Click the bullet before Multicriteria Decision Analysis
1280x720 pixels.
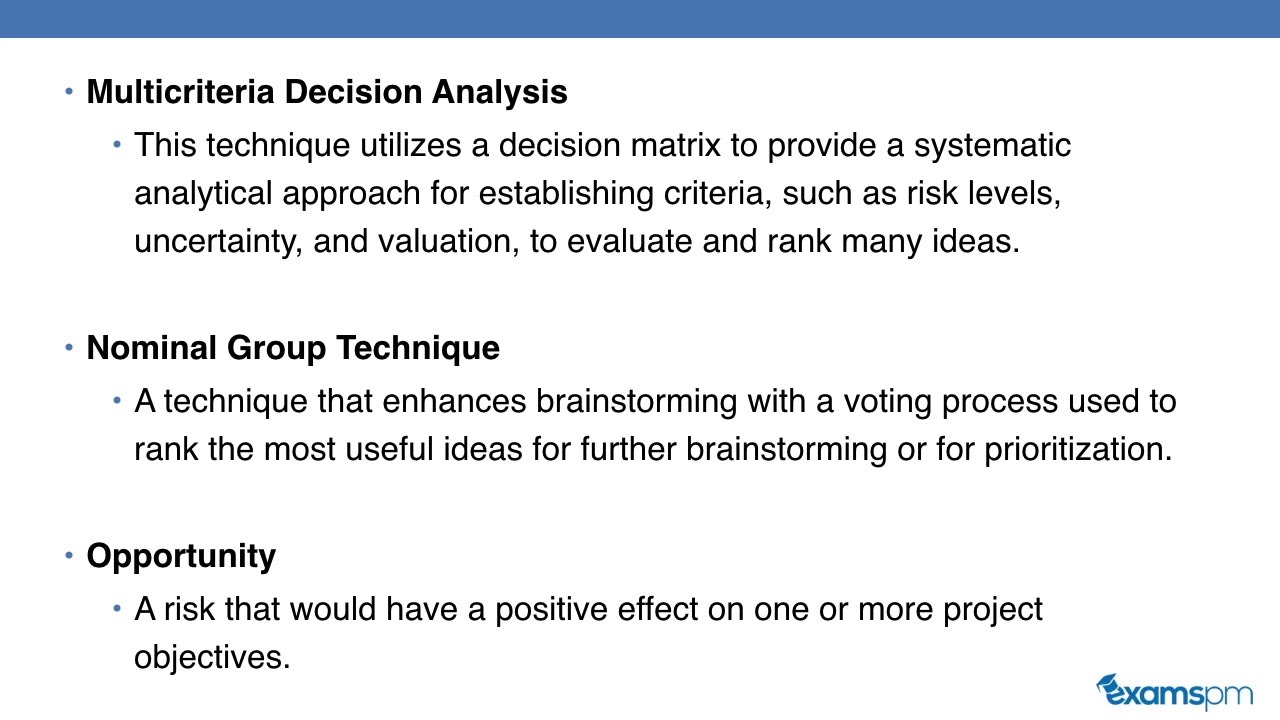[69, 92]
